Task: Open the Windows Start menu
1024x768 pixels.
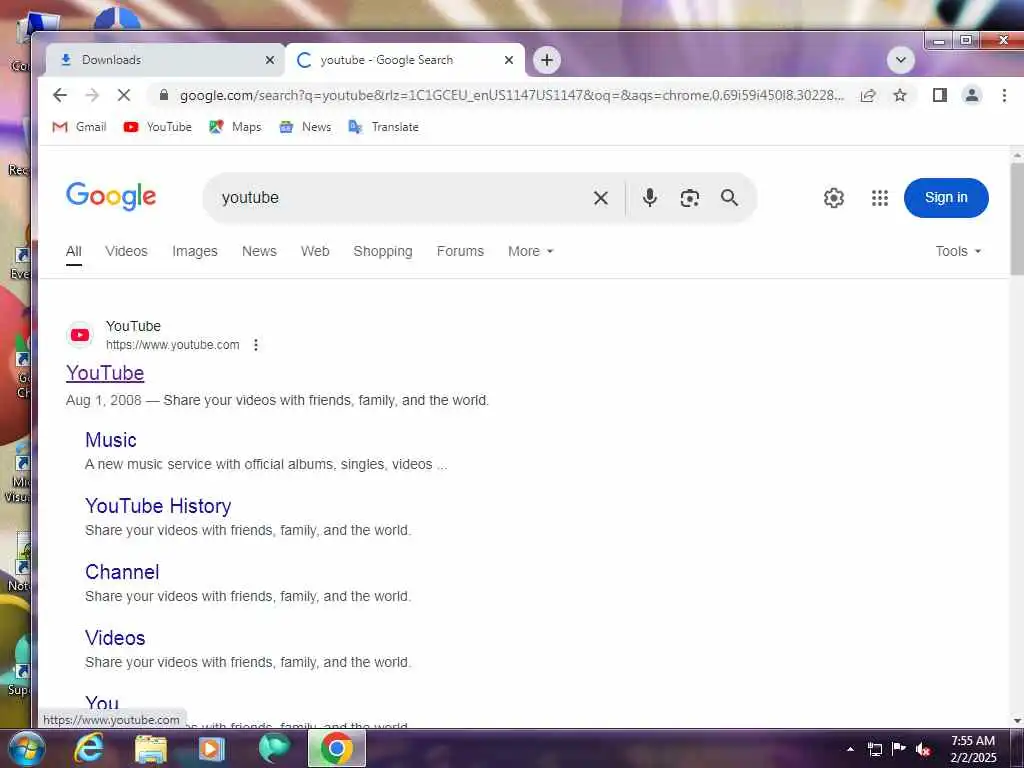Action: [x=25, y=748]
